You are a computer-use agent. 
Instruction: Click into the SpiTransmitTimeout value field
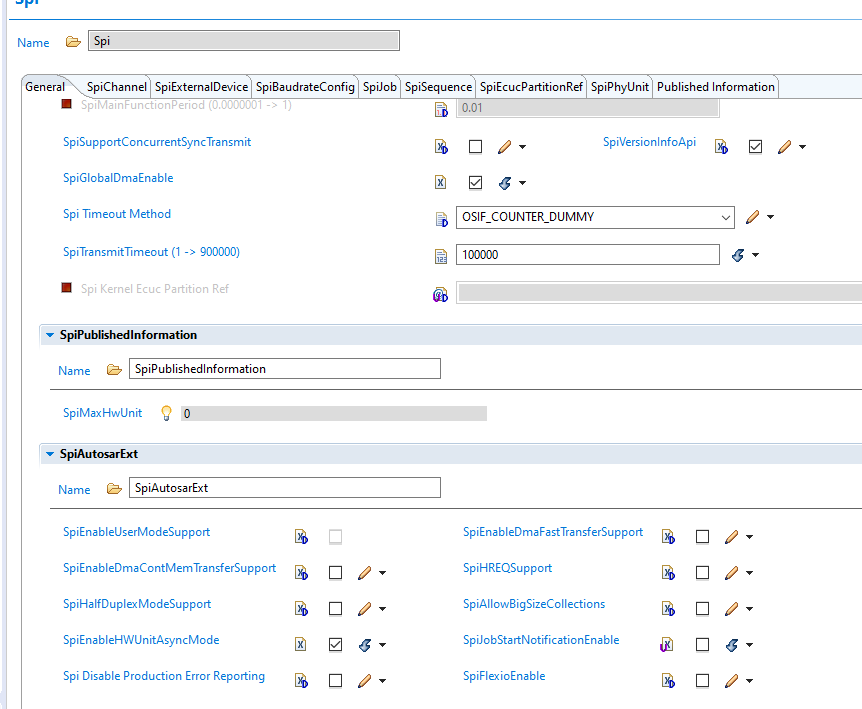click(x=588, y=254)
